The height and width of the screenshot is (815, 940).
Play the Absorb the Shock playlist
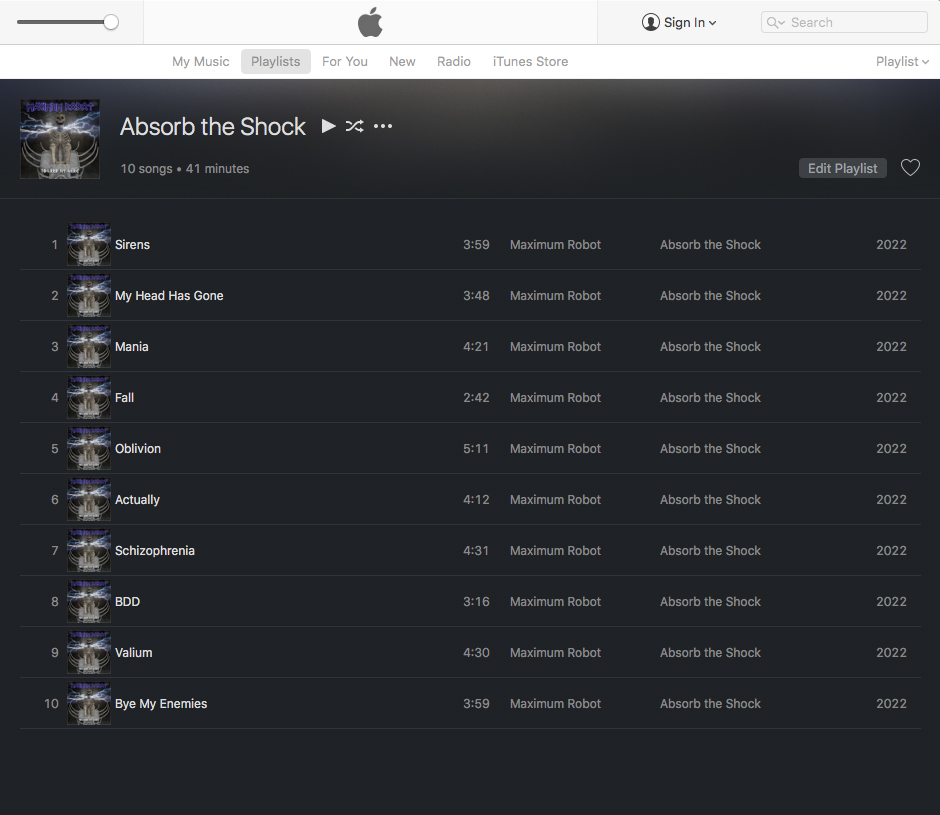pyautogui.click(x=328, y=126)
